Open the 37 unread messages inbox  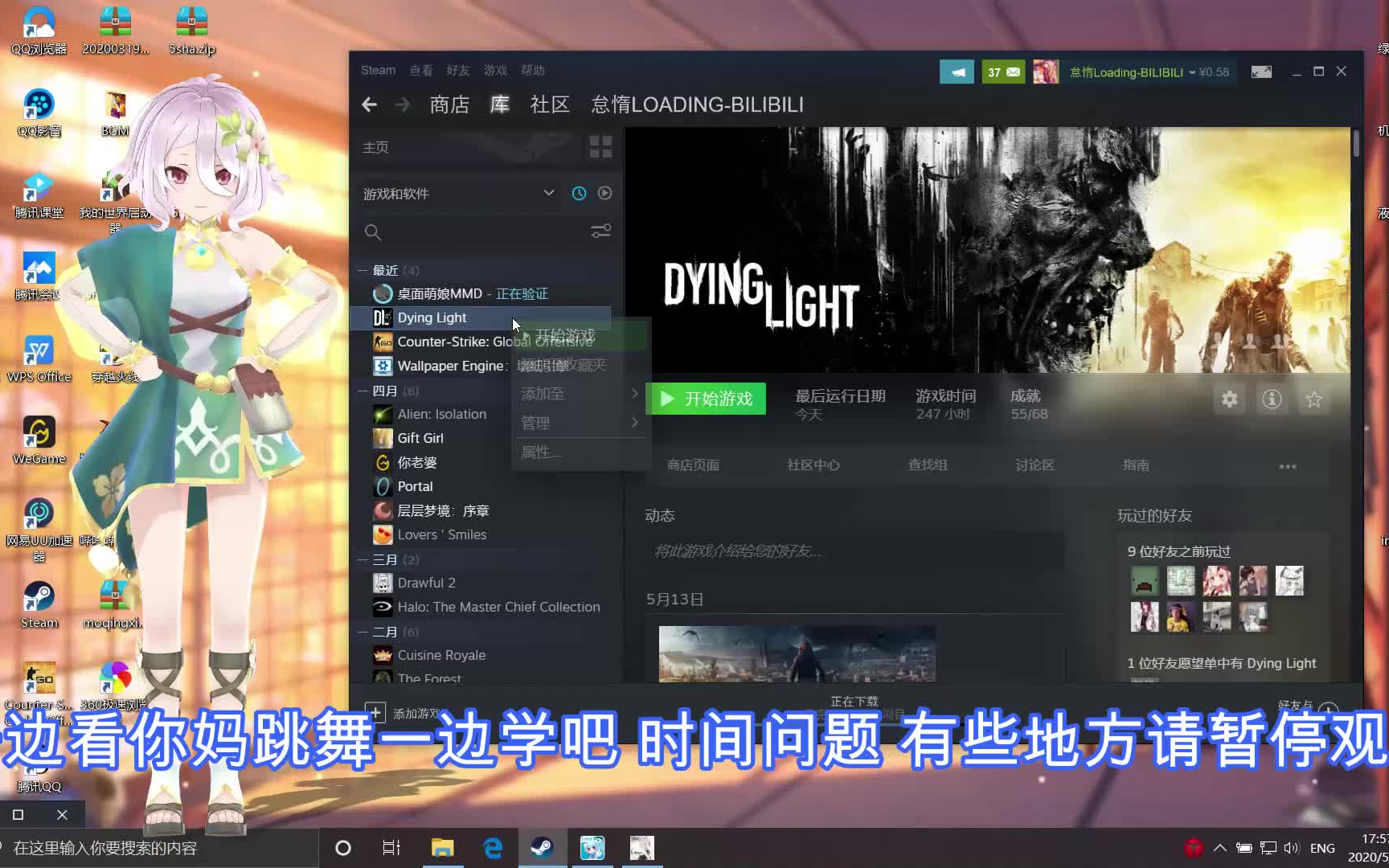click(1003, 72)
